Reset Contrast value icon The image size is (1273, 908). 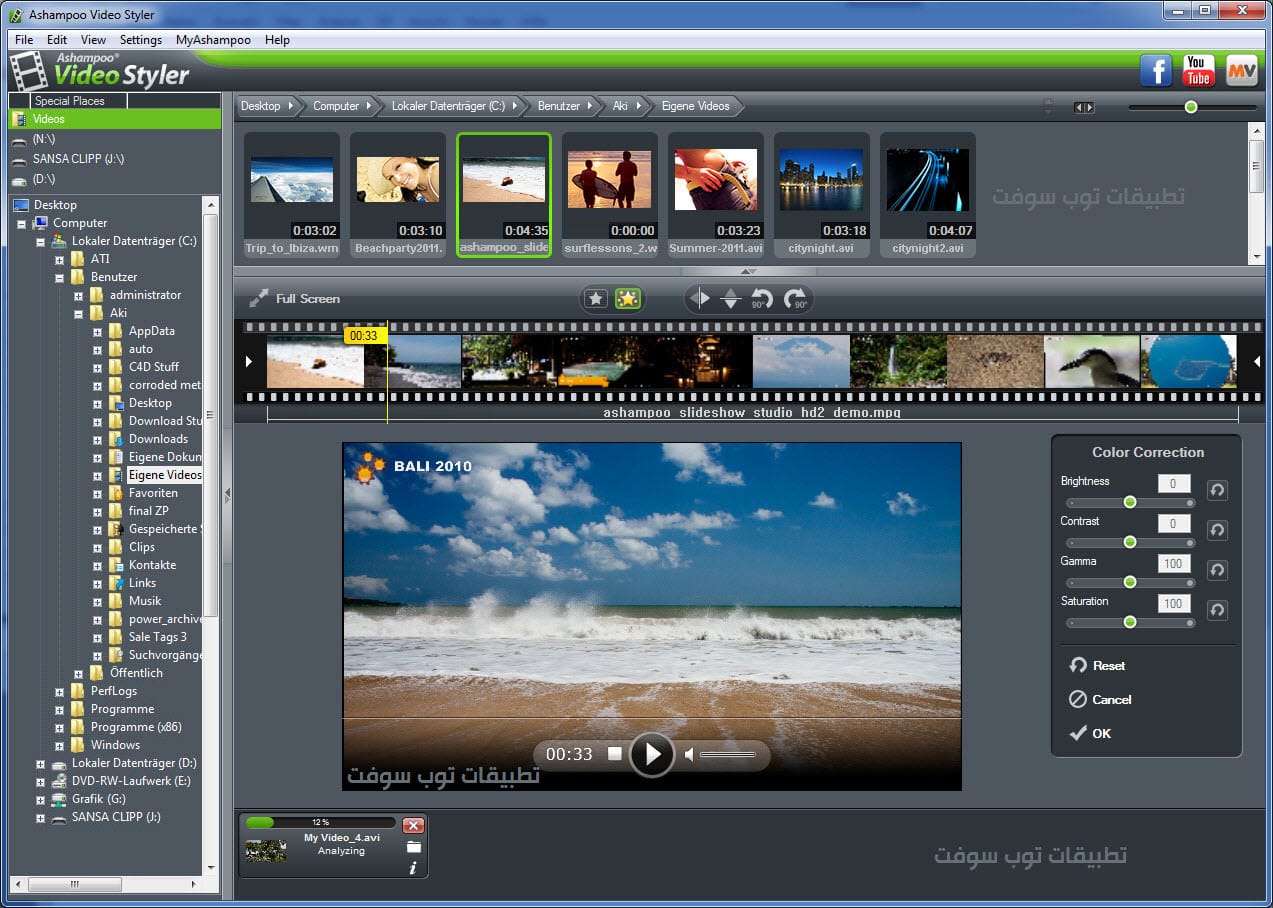[x=1217, y=530]
